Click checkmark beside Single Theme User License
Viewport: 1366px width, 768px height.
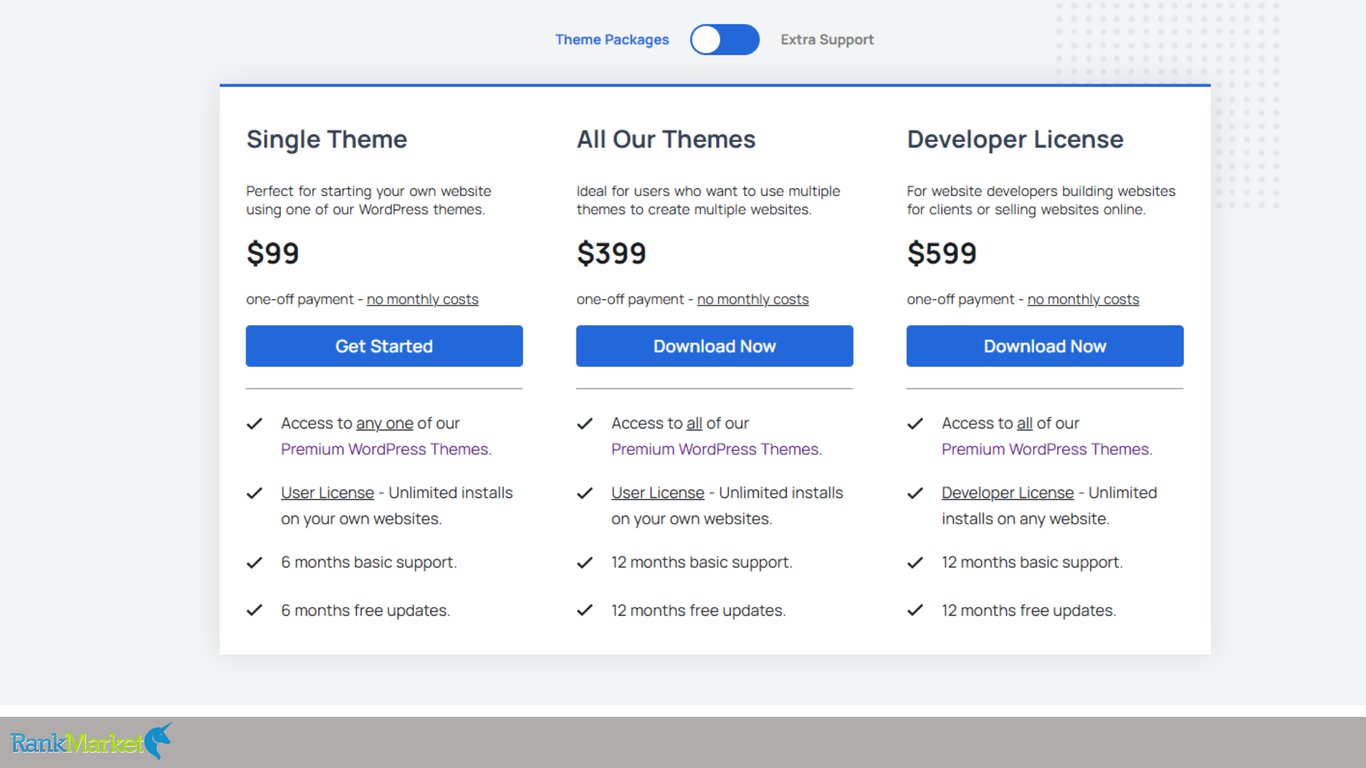tap(254, 493)
